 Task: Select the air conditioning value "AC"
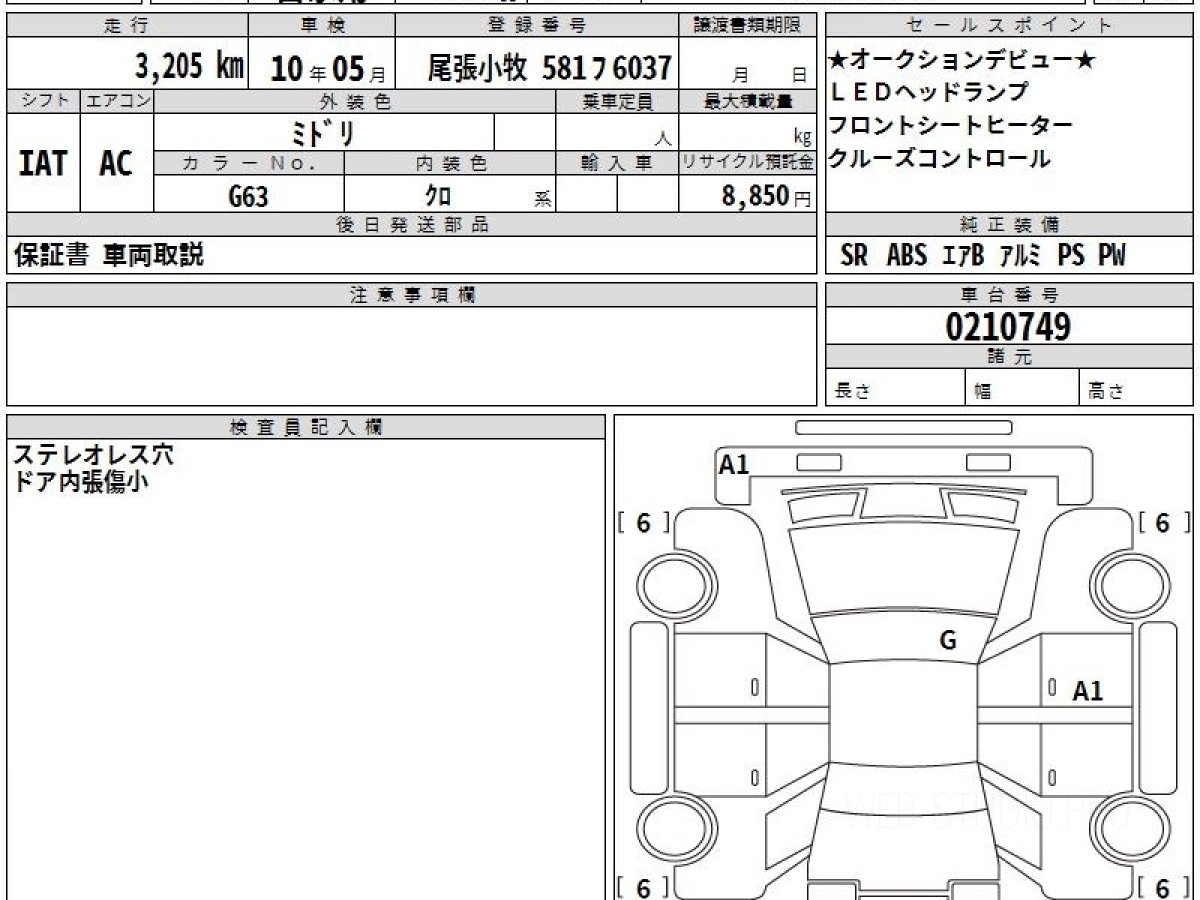coord(116,163)
